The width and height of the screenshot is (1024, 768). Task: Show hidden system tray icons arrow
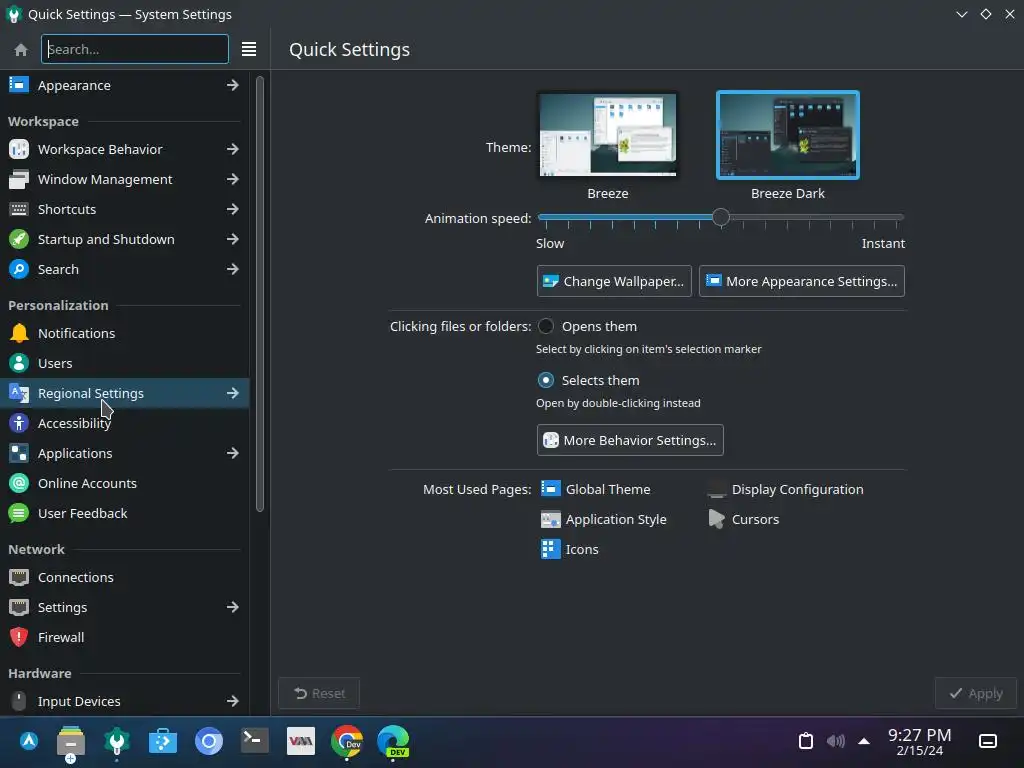[864, 741]
